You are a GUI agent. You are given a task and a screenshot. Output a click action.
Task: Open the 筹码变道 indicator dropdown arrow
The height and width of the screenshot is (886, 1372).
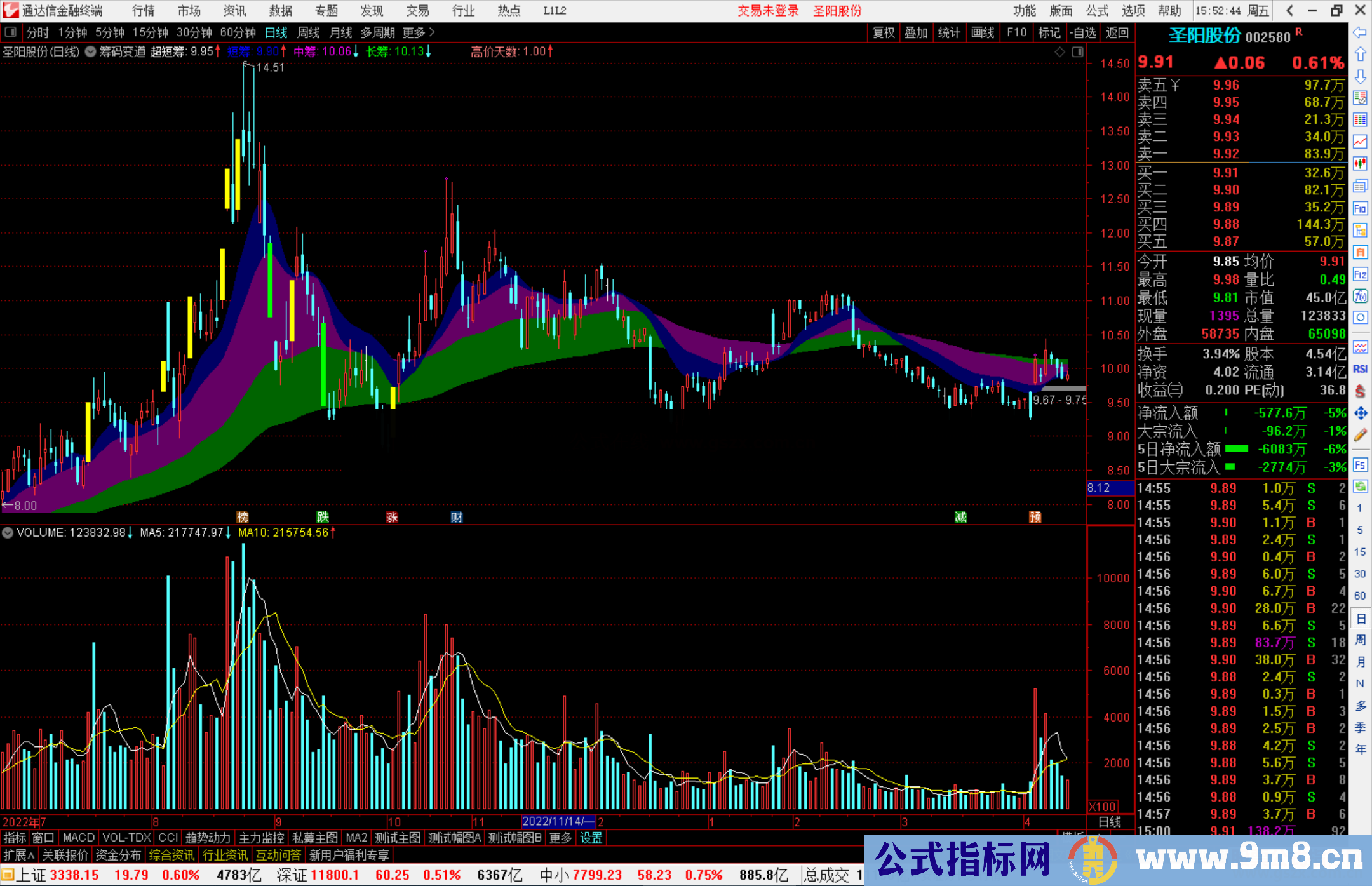[x=91, y=51]
